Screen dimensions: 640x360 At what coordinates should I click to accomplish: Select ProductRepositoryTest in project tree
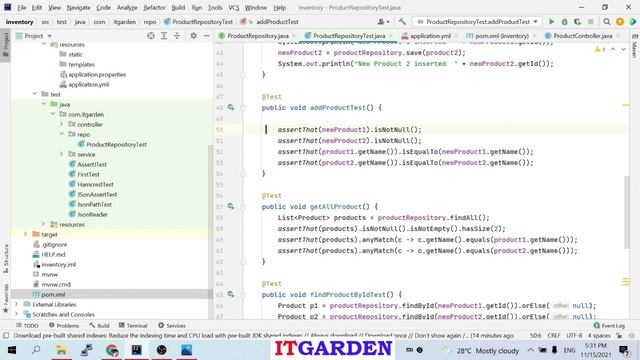click(x=116, y=144)
